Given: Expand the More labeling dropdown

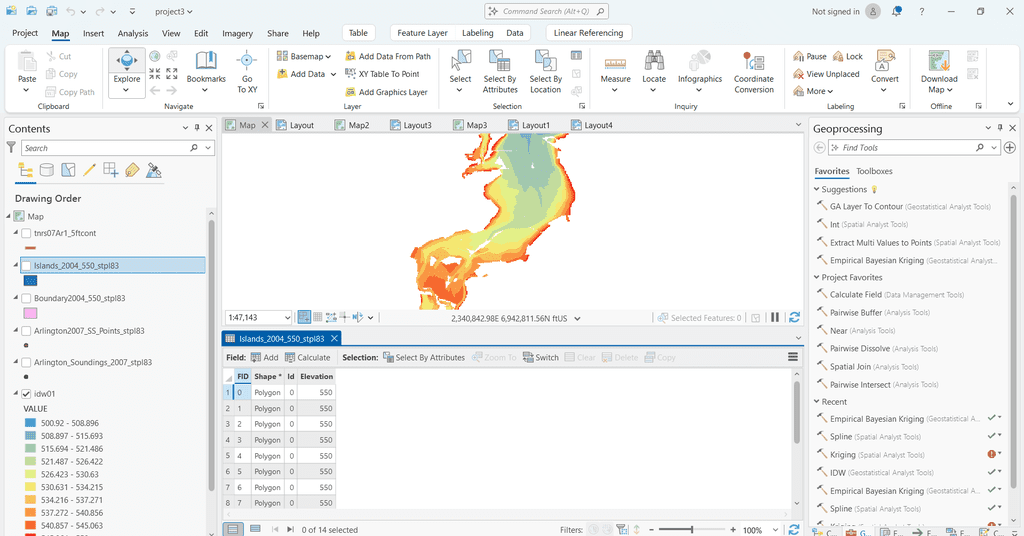Looking at the screenshot, I should (x=813, y=91).
